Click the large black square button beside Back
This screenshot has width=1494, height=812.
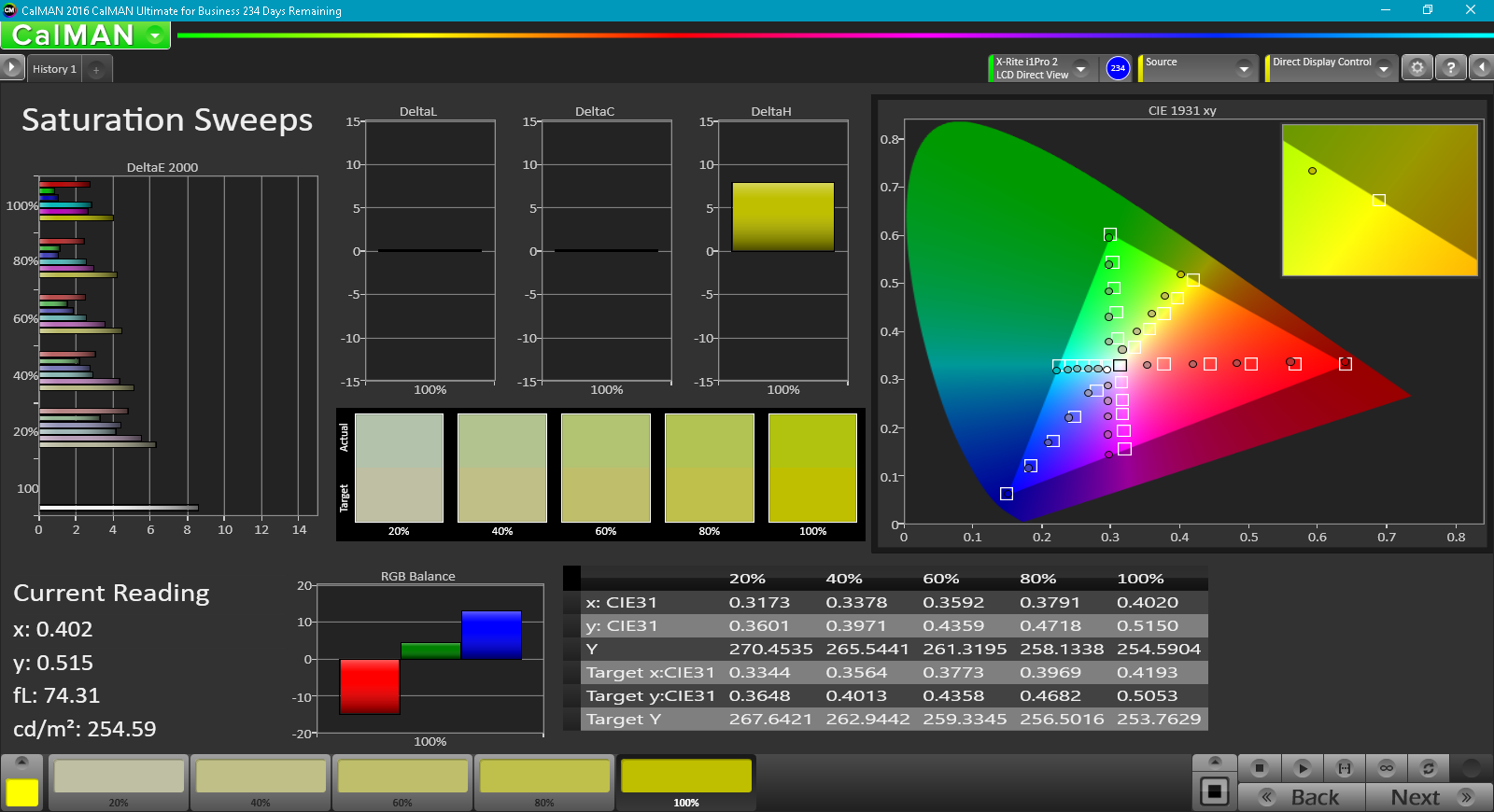(x=1214, y=791)
